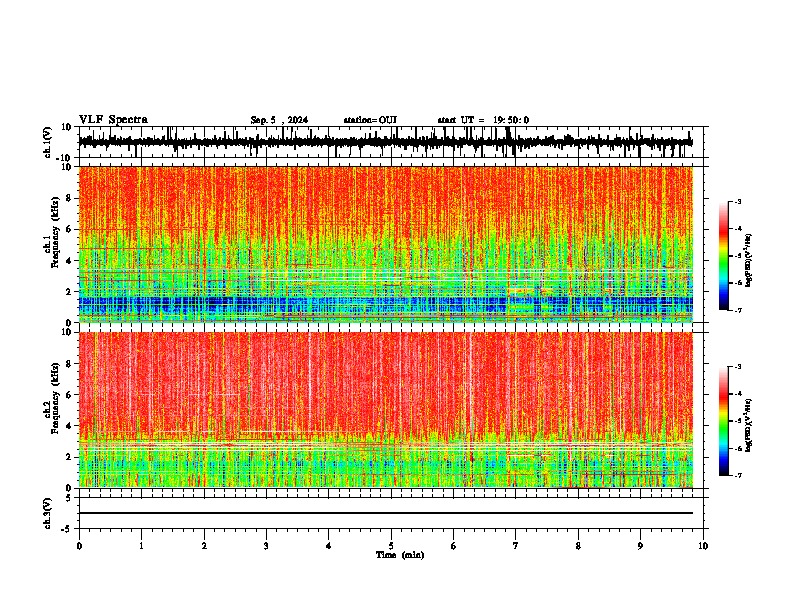
Task: Click the 'station=OUJ' label
Action: [x=370, y=120]
